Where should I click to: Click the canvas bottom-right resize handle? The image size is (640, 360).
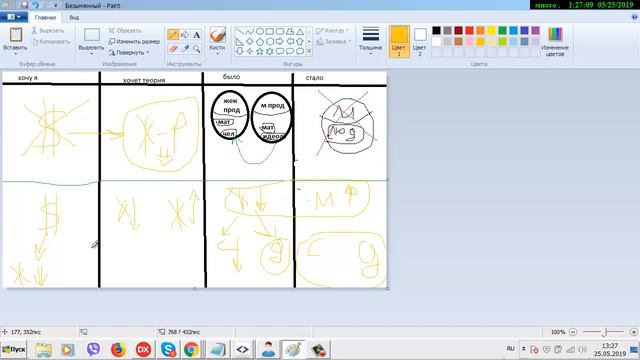[x=387, y=289]
